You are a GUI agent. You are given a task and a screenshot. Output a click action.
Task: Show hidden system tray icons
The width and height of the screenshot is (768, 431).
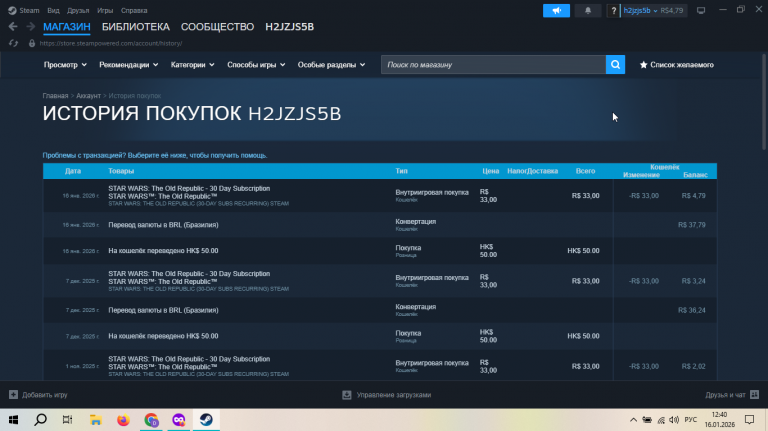633,420
